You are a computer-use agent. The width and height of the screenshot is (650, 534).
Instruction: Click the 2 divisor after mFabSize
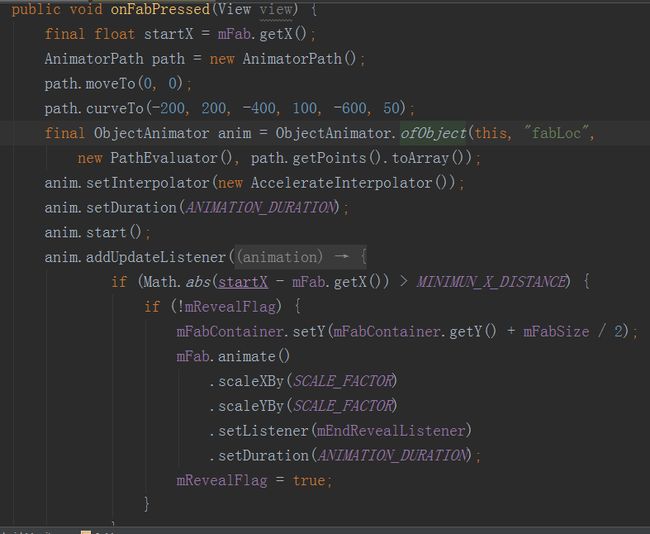coord(618,331)
